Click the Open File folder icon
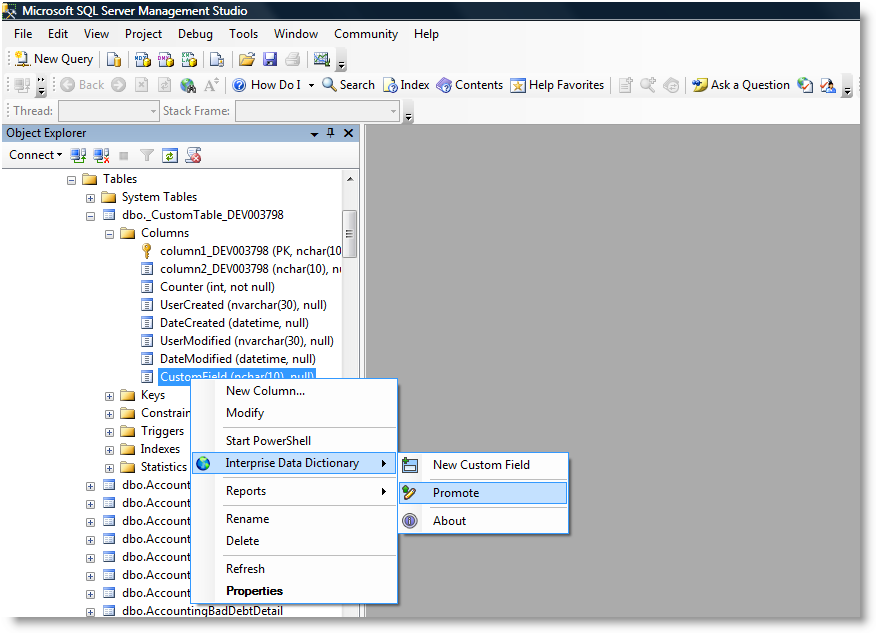The image size is (876, 633). click(247, 59)
